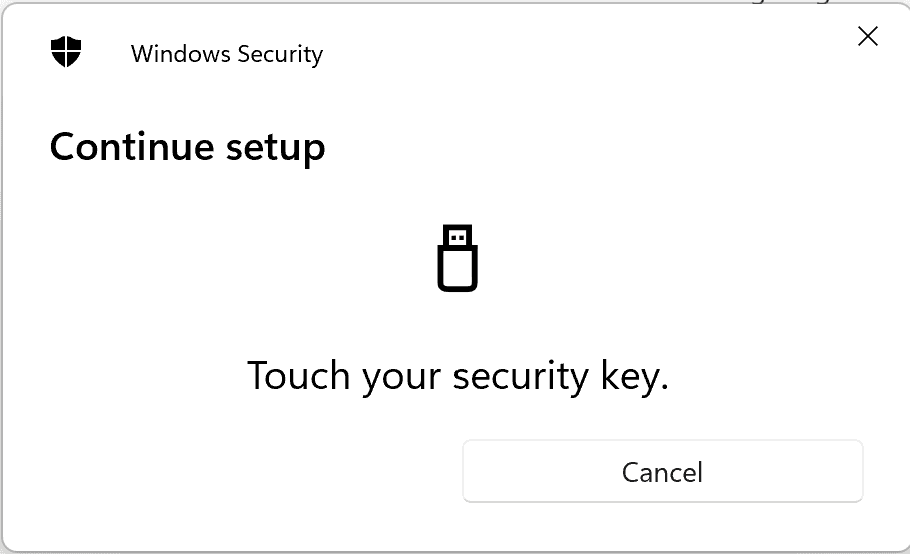Click the body of the security key icon
The width and height of the screenshot is (910, 554).
coord(457,269)
